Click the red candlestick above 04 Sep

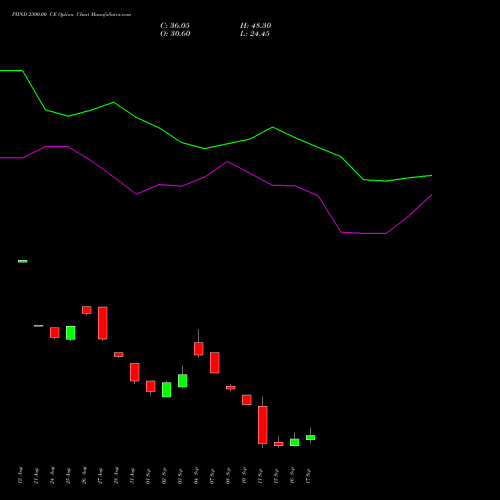pos(199,348)
